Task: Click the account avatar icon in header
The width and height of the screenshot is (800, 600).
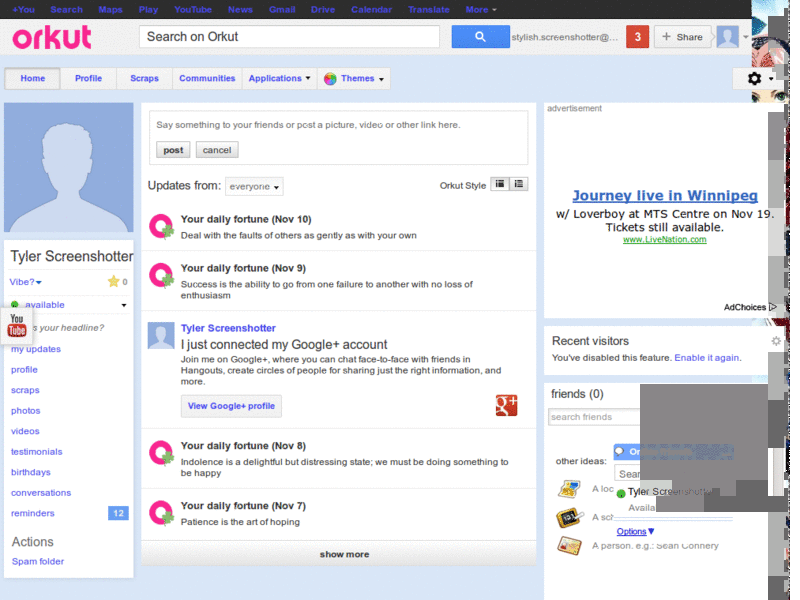Action: click(727, 37)
